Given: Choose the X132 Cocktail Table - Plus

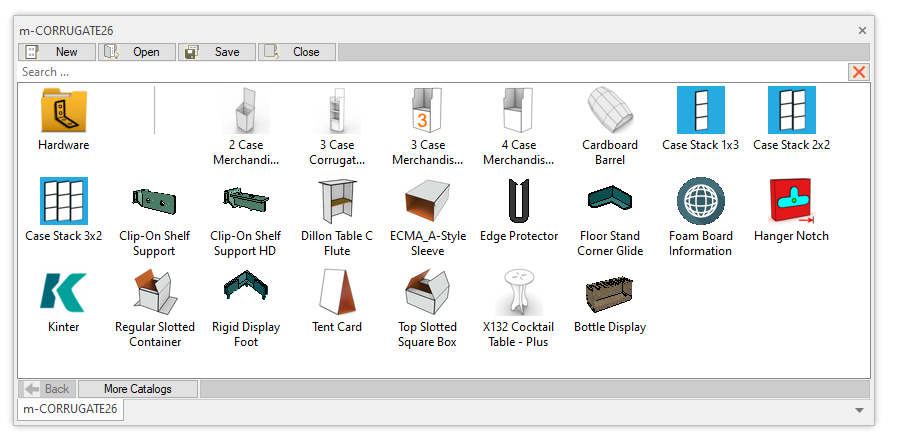Looking at the screenshot, I should [x=519, y=293].
